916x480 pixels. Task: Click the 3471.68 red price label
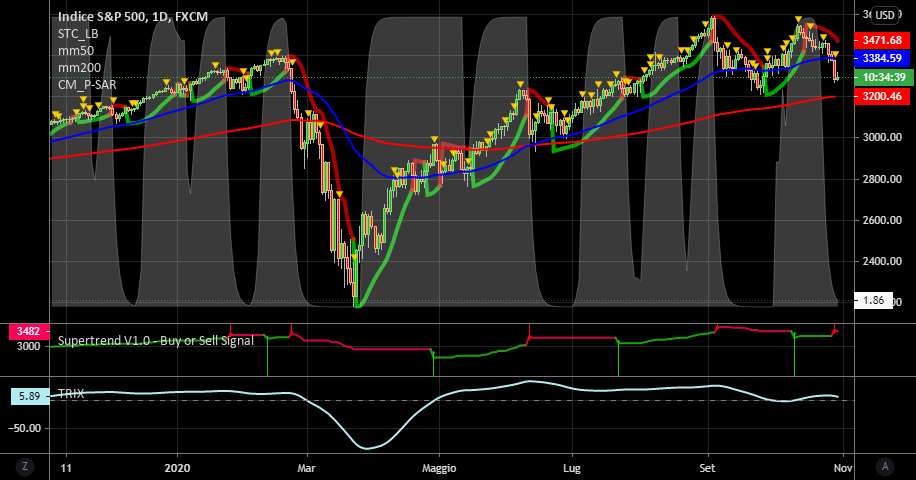(x=882, y=40)
